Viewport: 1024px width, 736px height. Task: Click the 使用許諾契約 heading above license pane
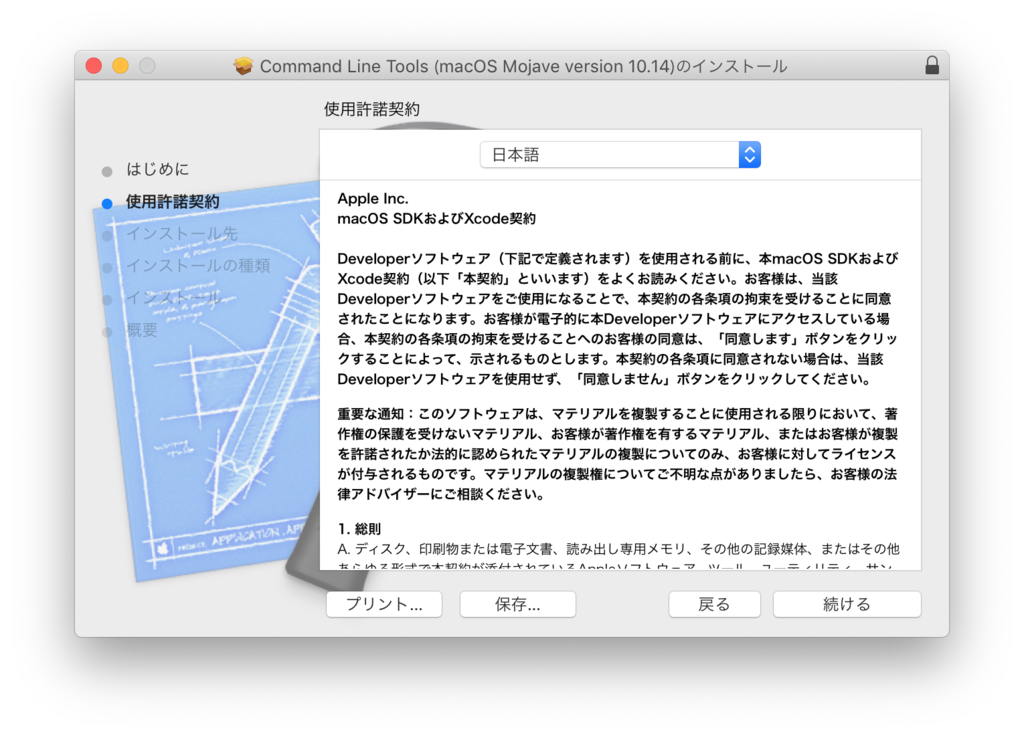[x=372, y=109]
